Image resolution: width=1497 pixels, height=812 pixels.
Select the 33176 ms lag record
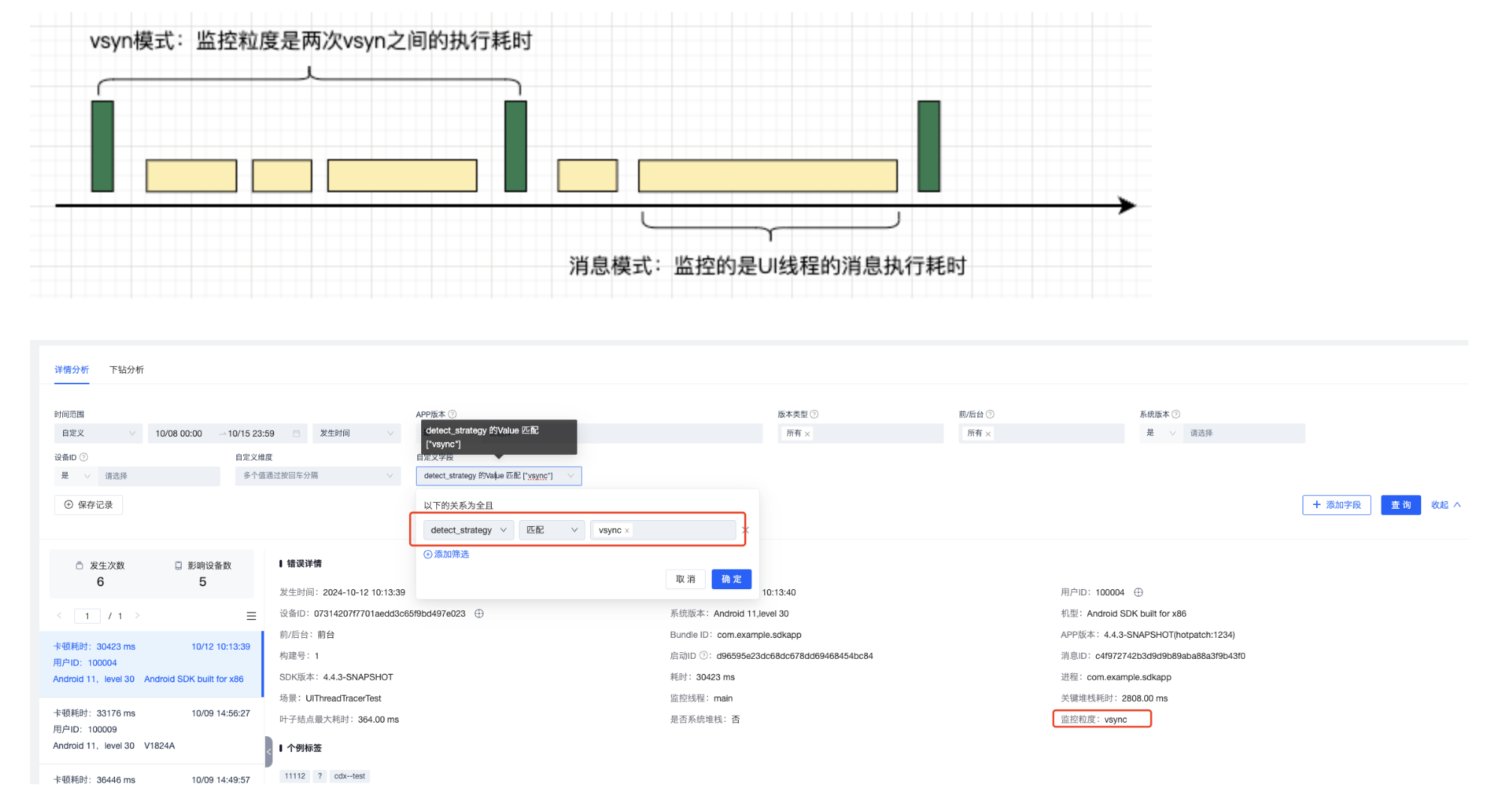tap(151, 729)
